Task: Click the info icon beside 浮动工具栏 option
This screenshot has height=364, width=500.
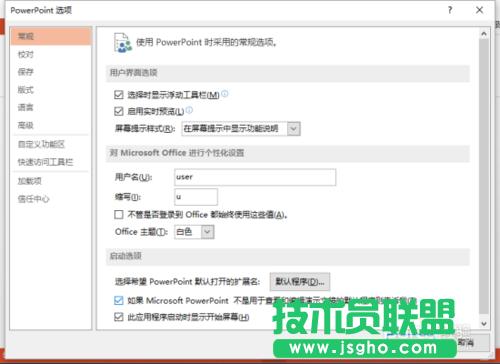Action: point(225,94)
